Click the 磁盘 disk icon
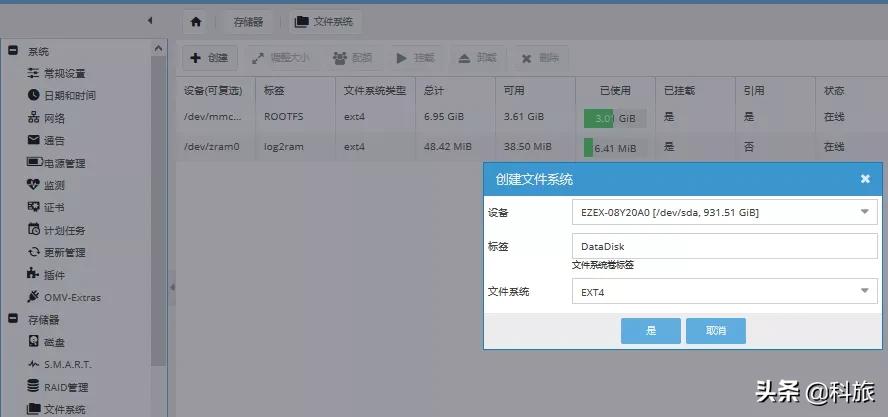Viewport: 888px width, 417px height. 33,342
